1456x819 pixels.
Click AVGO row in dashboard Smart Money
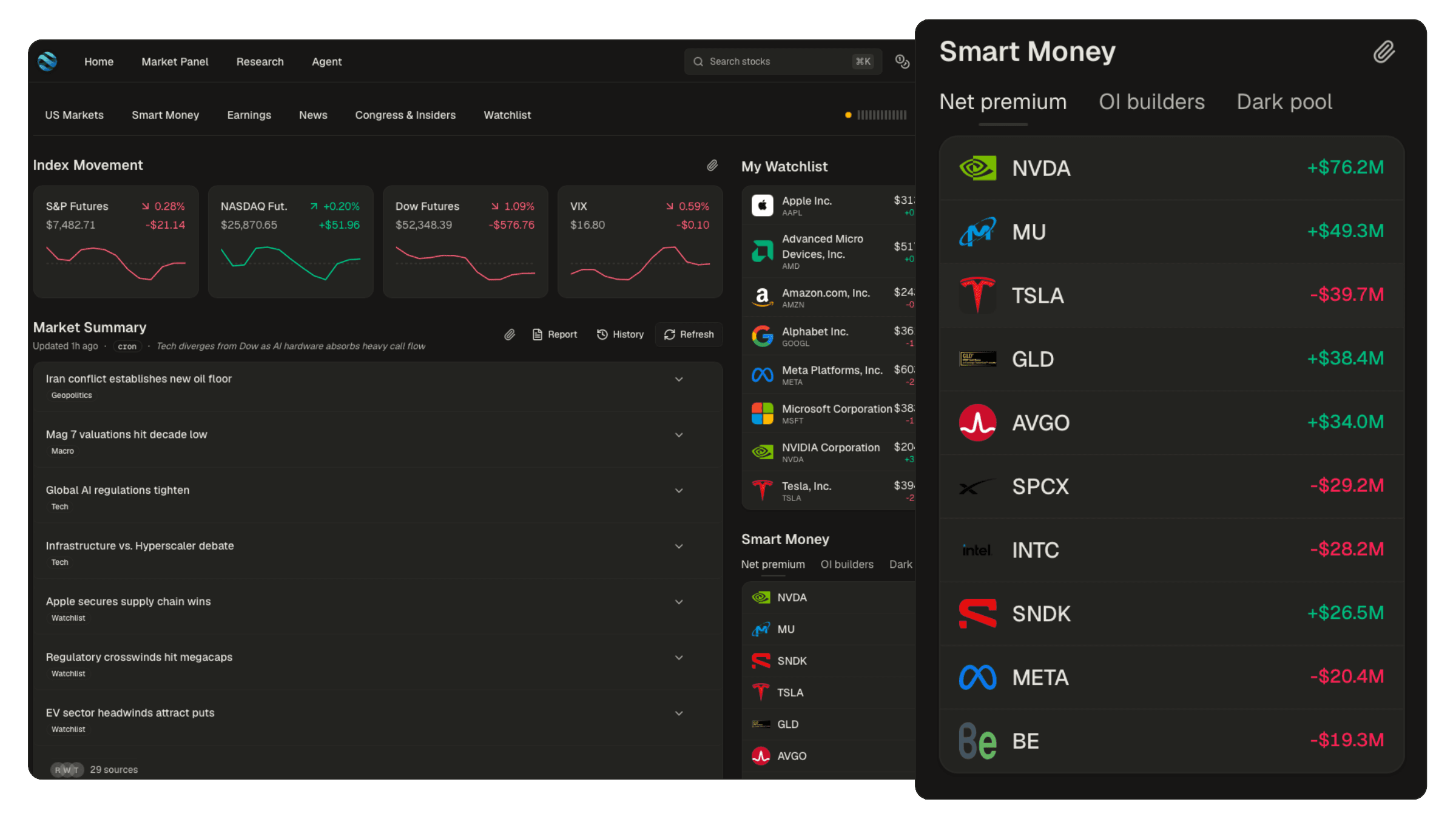[x=829, y=756]
